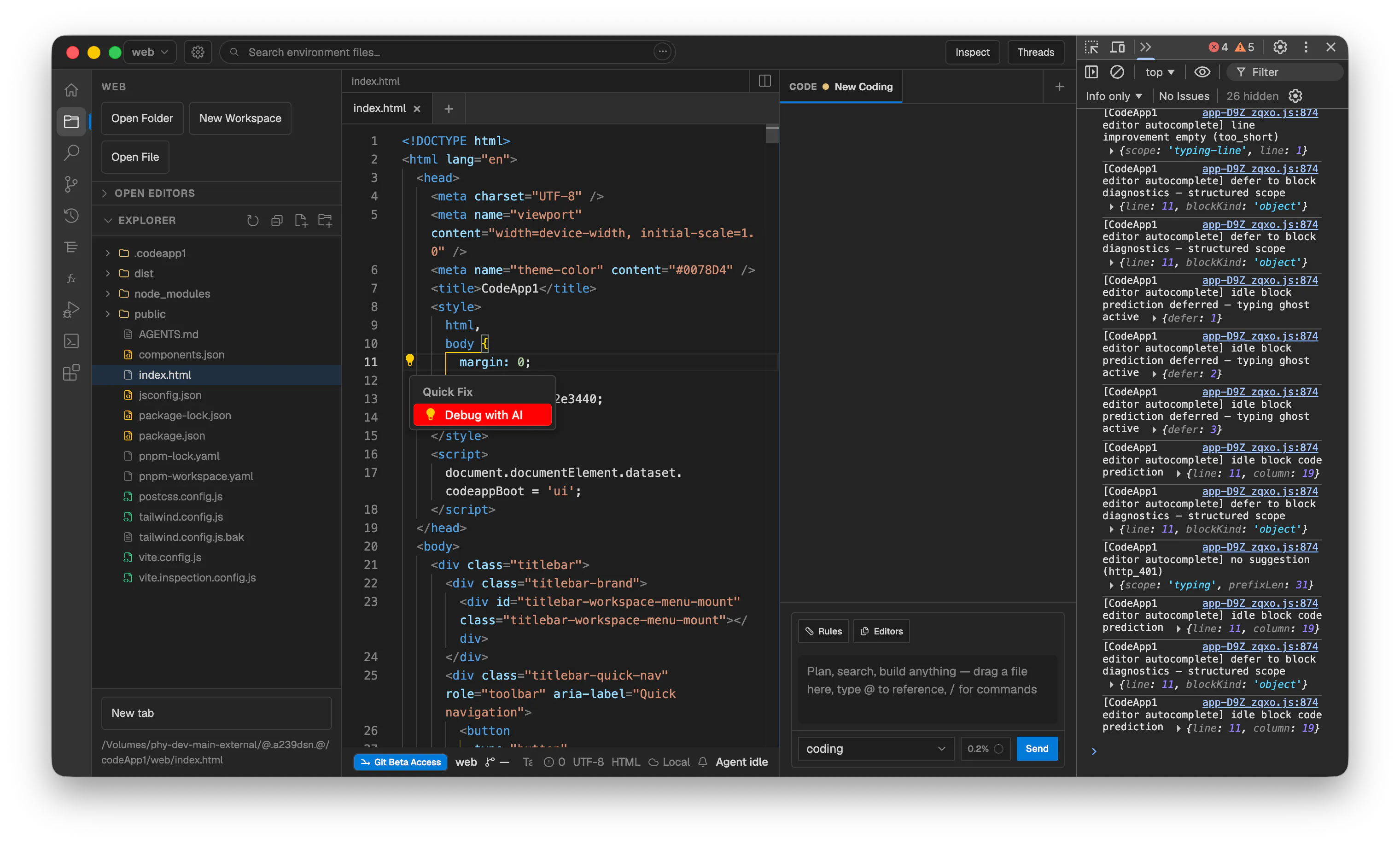Open the Search magnifier in activity bar
Viewport: 1400px width, 845px height.
click(x=71, y=153)
